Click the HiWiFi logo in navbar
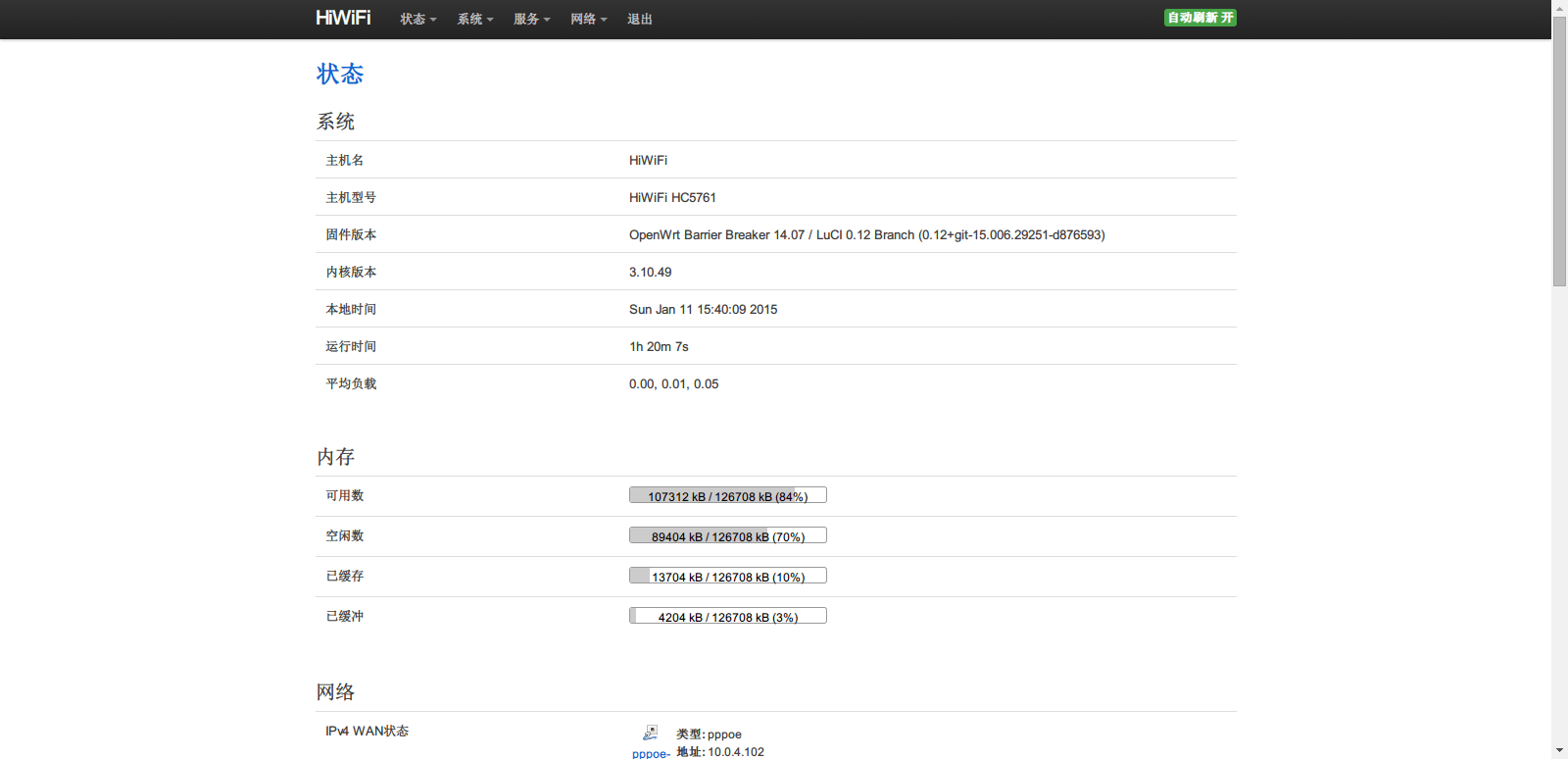The height and width of the screenshot is (759, 1568). [x=343, y=19]
